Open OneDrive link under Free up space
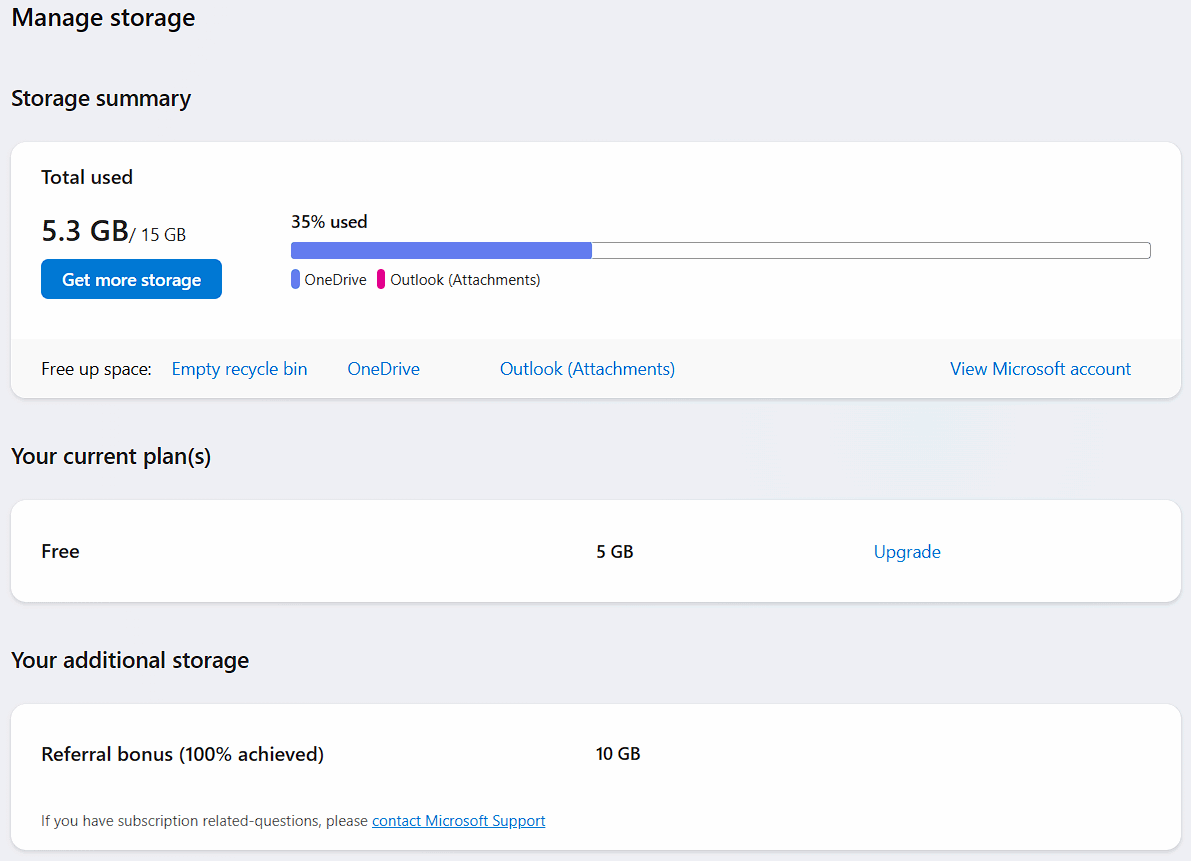 [x=384, y=369]
